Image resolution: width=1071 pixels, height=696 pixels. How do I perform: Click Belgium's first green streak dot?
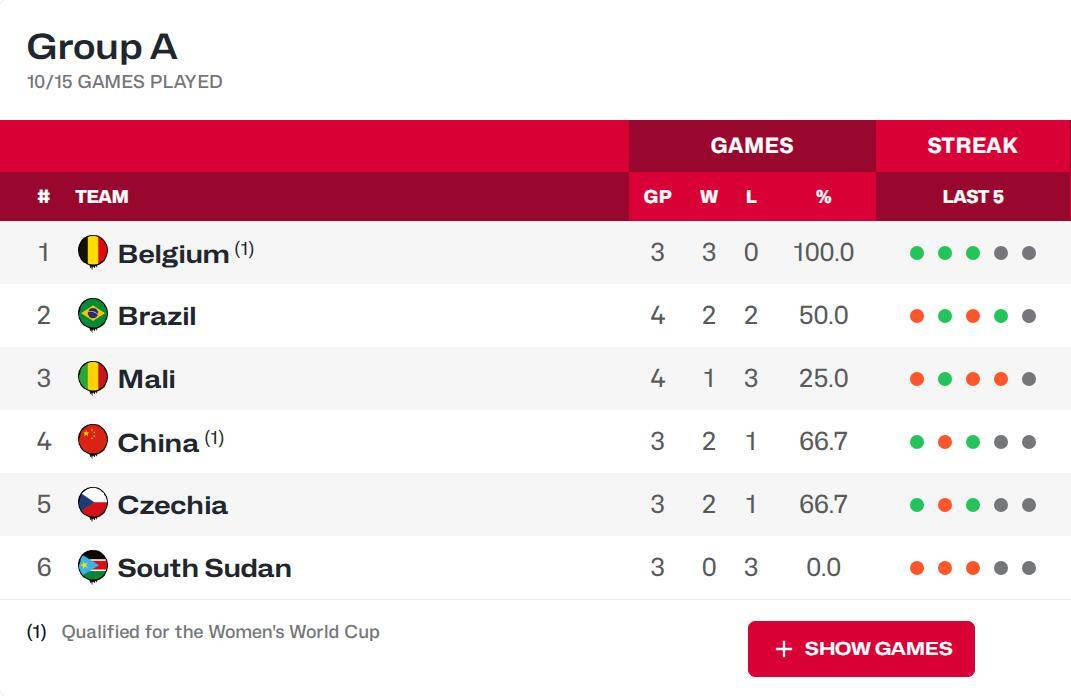[917, 253]
